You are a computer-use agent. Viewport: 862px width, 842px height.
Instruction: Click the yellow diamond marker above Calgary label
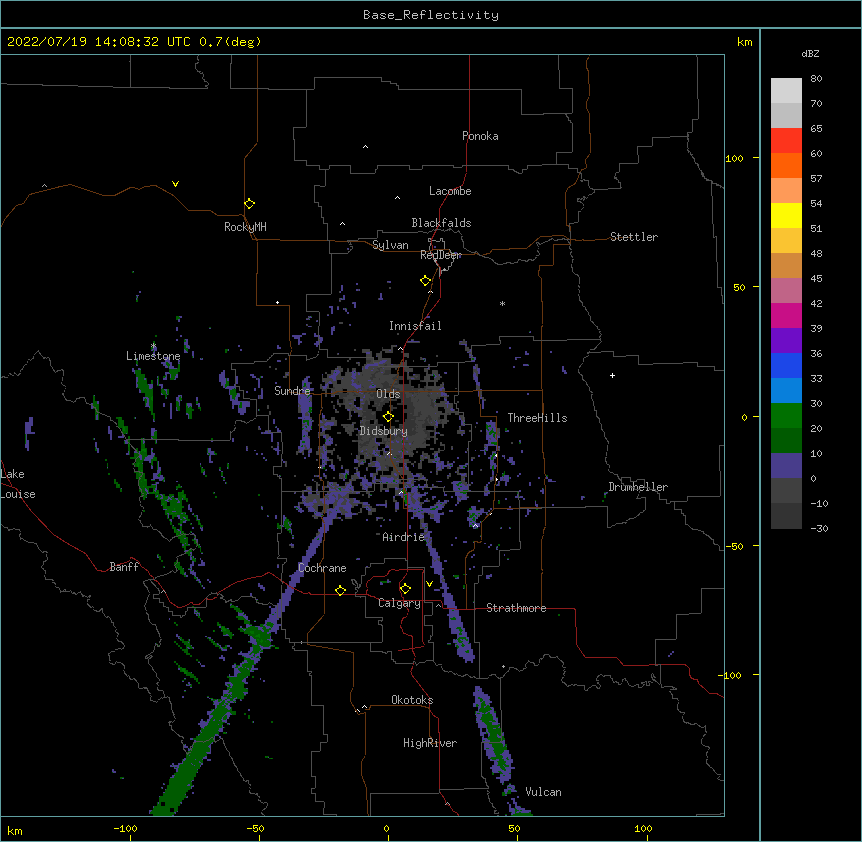pyautogui.click(x=405, y=589)
